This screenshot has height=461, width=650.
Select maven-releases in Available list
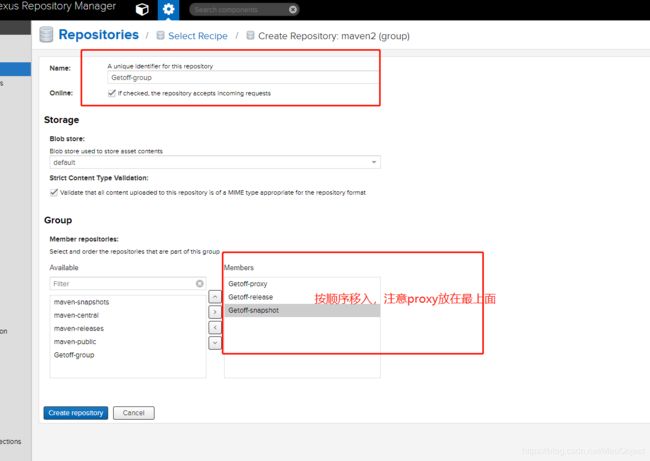coord(128,329)
